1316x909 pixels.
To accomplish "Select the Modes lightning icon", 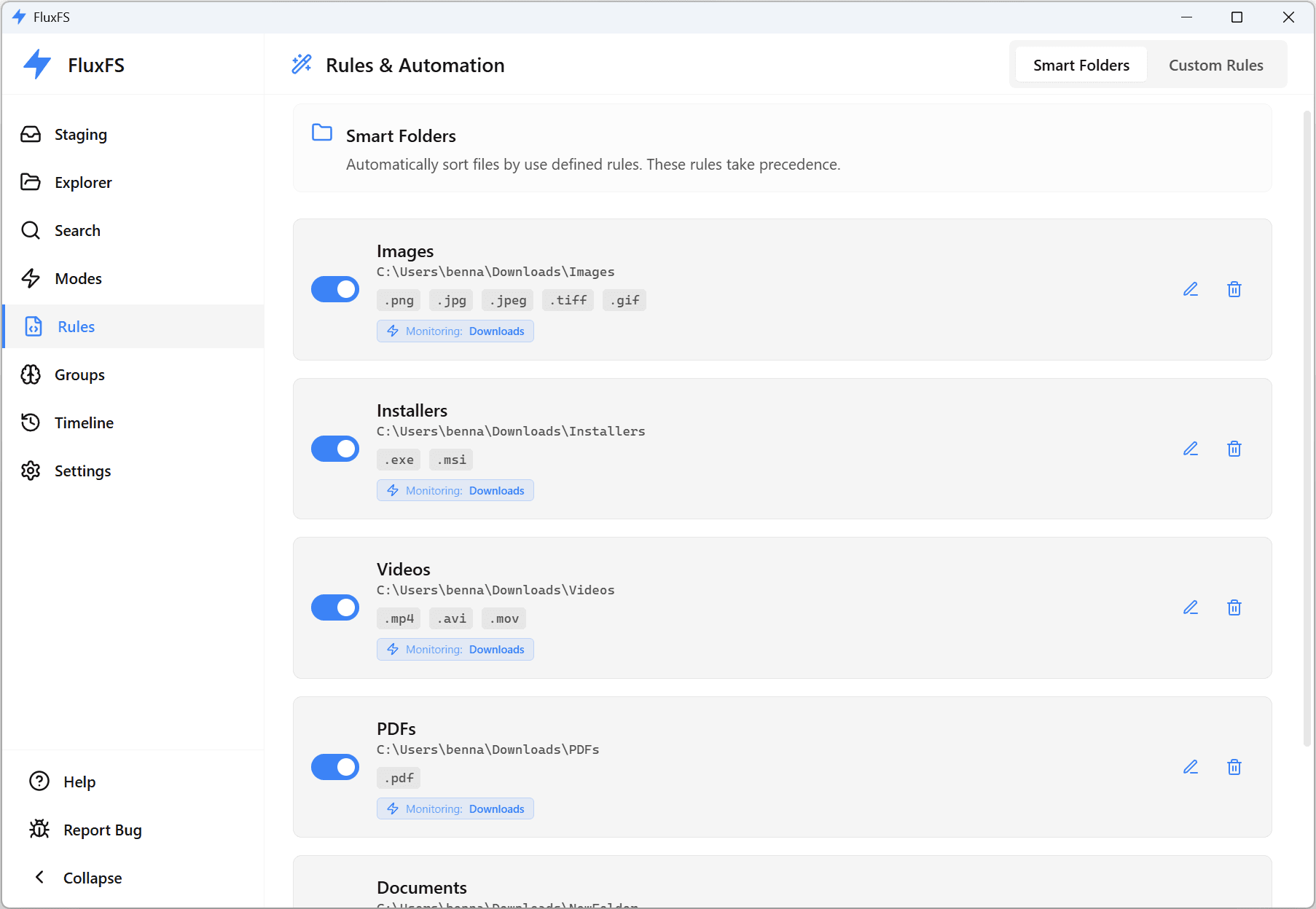I will pyautogui.click(x=31, y=278).
